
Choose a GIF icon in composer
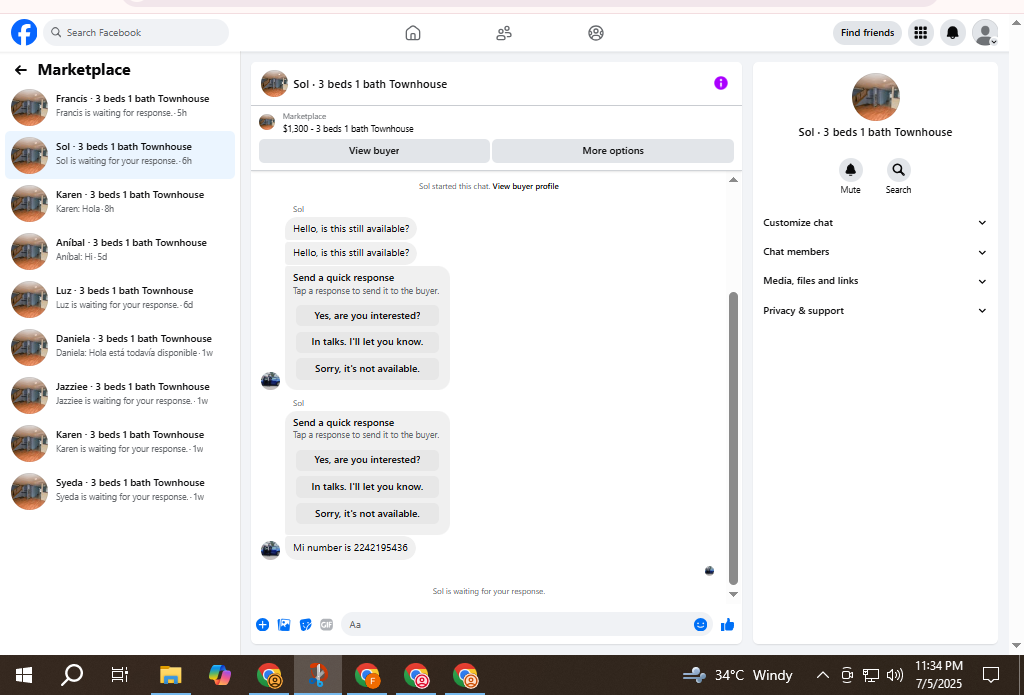click(x=327, y=624)
